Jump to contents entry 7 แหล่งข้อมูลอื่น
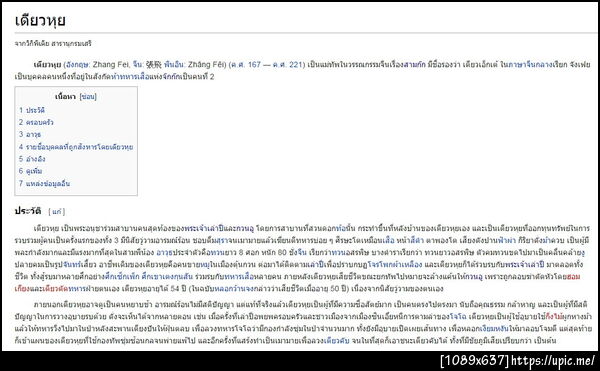This screenshot has height=371, width=600. tap(44, 184)
